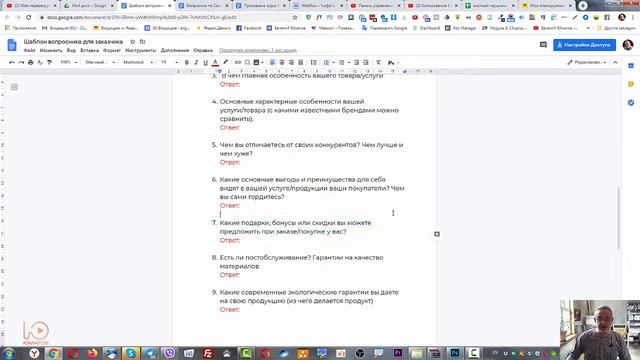
Task: Click the Настройки Доступа share button
Action: 584,45
